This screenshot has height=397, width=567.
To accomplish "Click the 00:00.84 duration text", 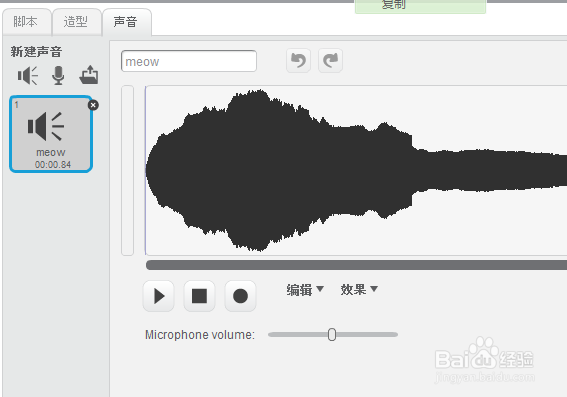I will [53, 165].
